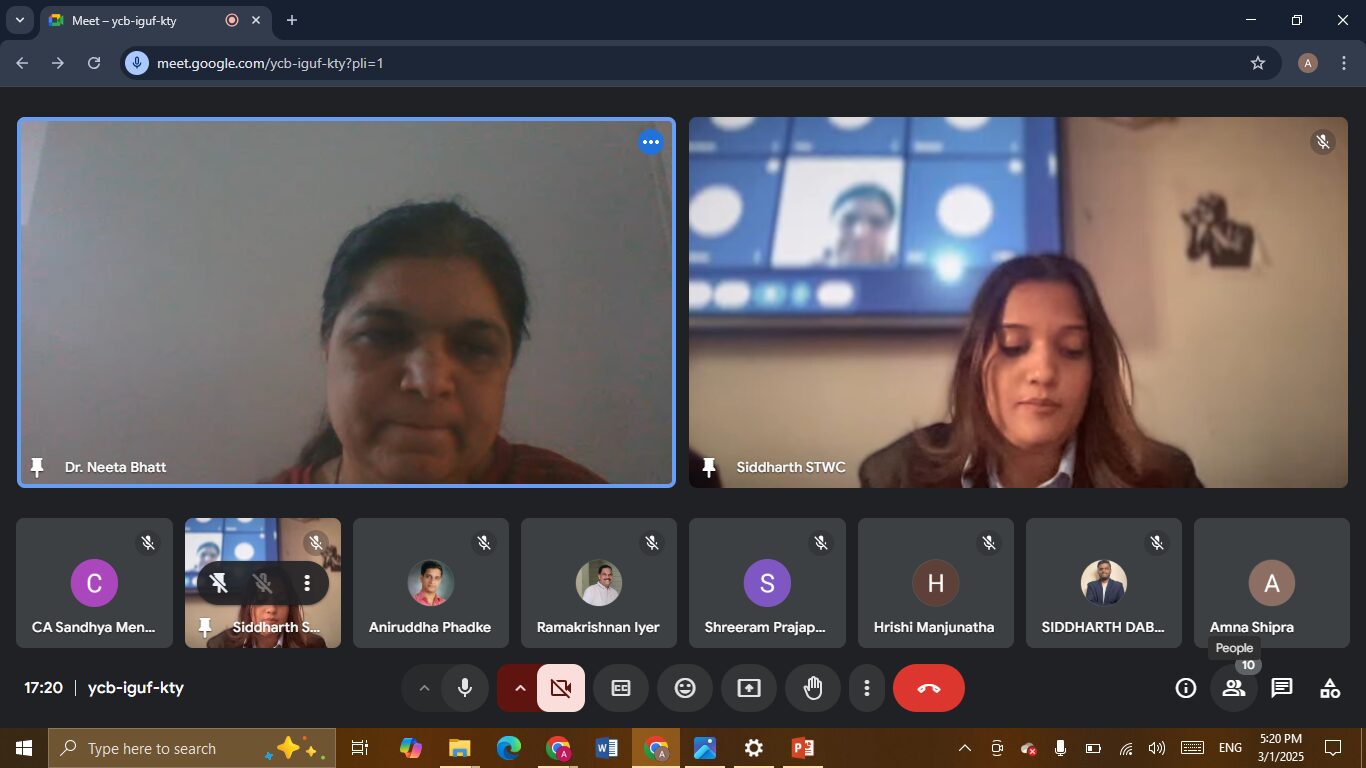The image size is (1366, 768).
Task: Expand audio settings arrow beside microphone
Action: coord(424,688)
